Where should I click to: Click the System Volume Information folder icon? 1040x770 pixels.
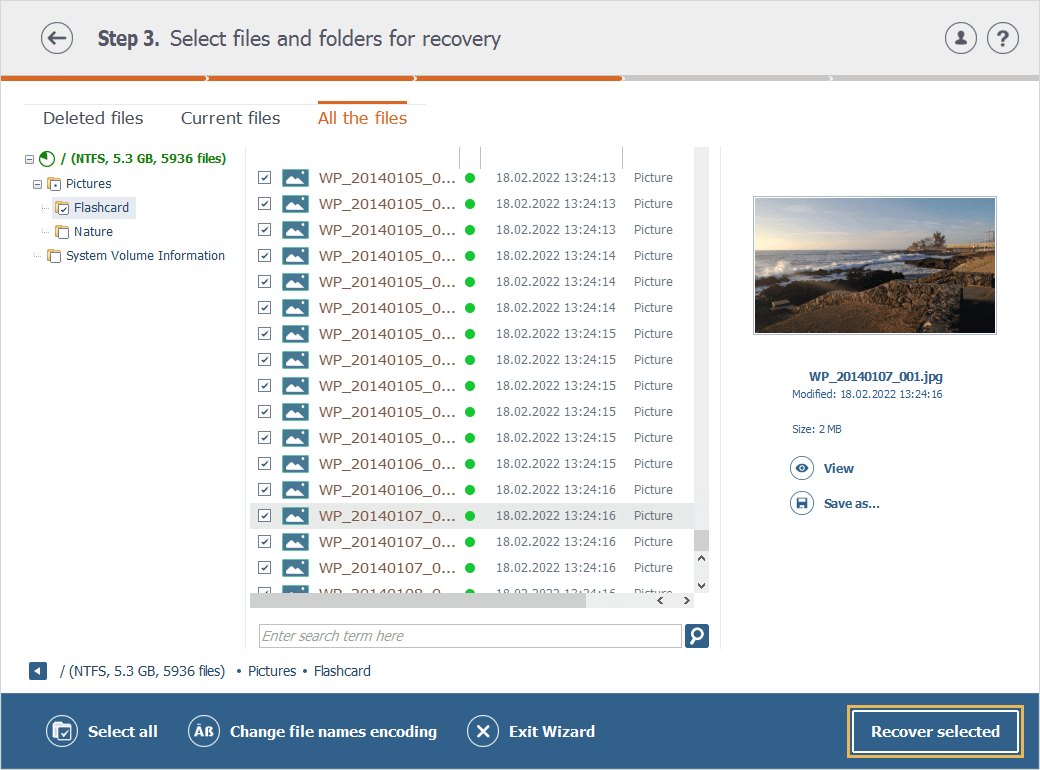pos(54,256)
